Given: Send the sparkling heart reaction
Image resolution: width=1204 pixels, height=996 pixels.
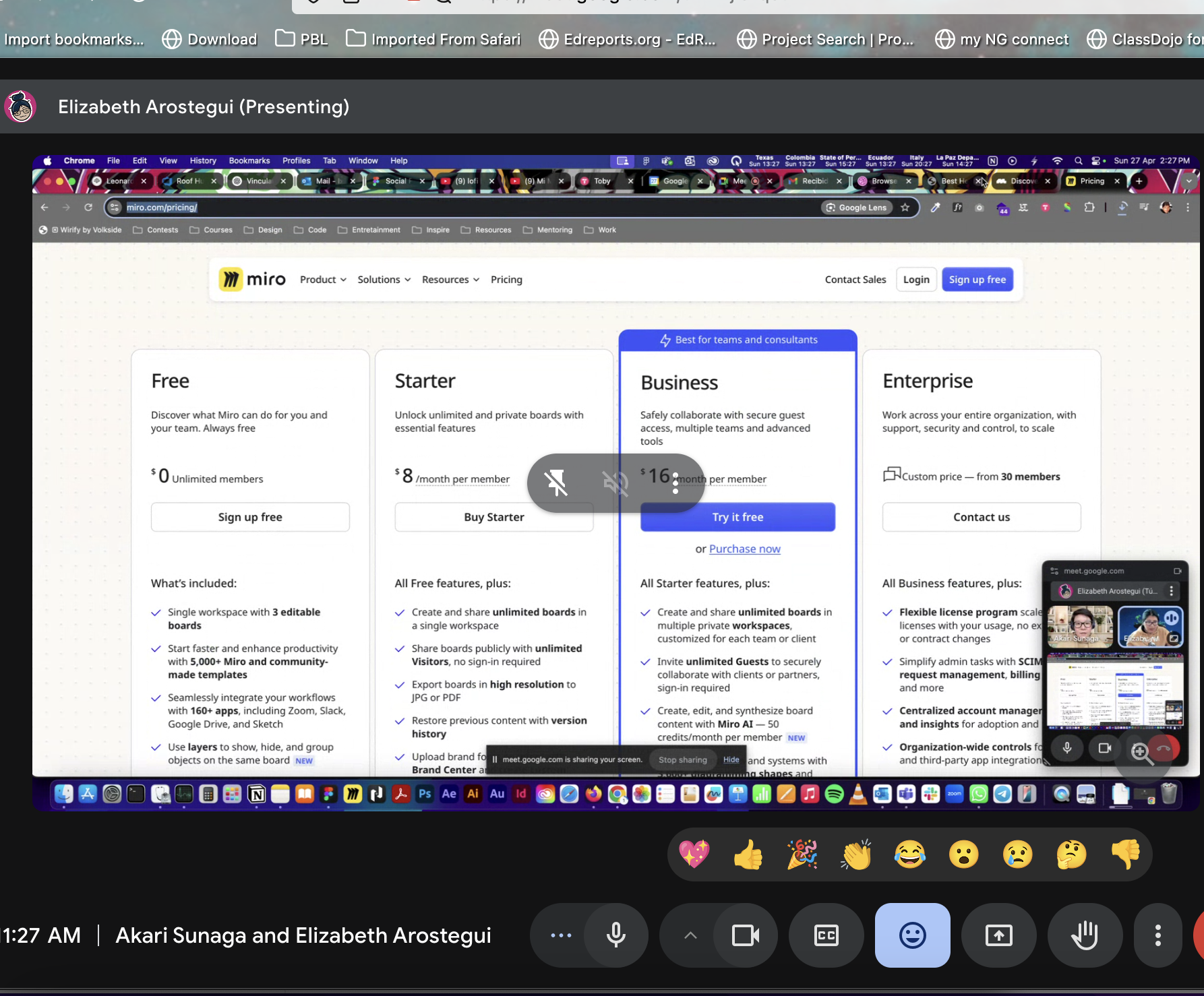Looking at the screenshot, I should (x=694, y=854).
